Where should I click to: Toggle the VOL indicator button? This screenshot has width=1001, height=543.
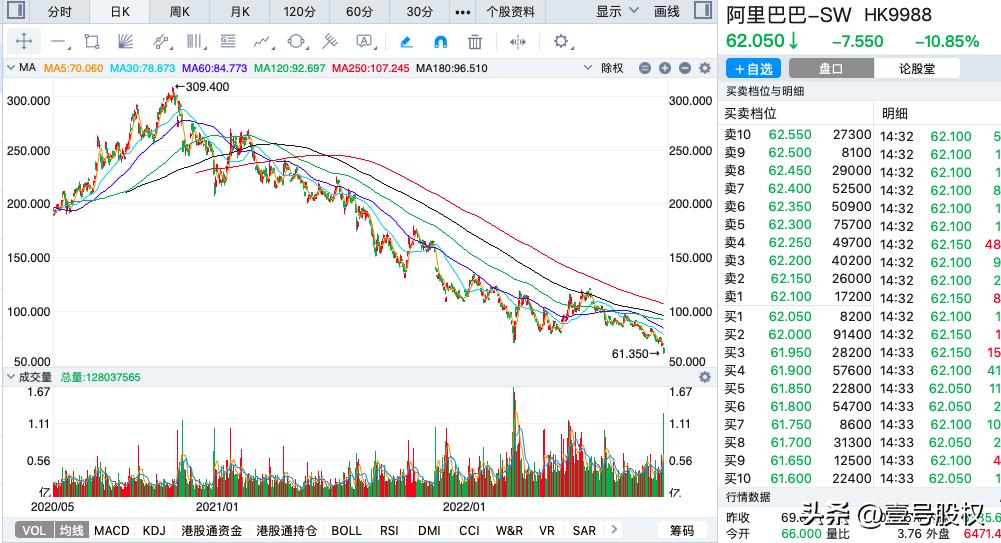tap(34, 530)
